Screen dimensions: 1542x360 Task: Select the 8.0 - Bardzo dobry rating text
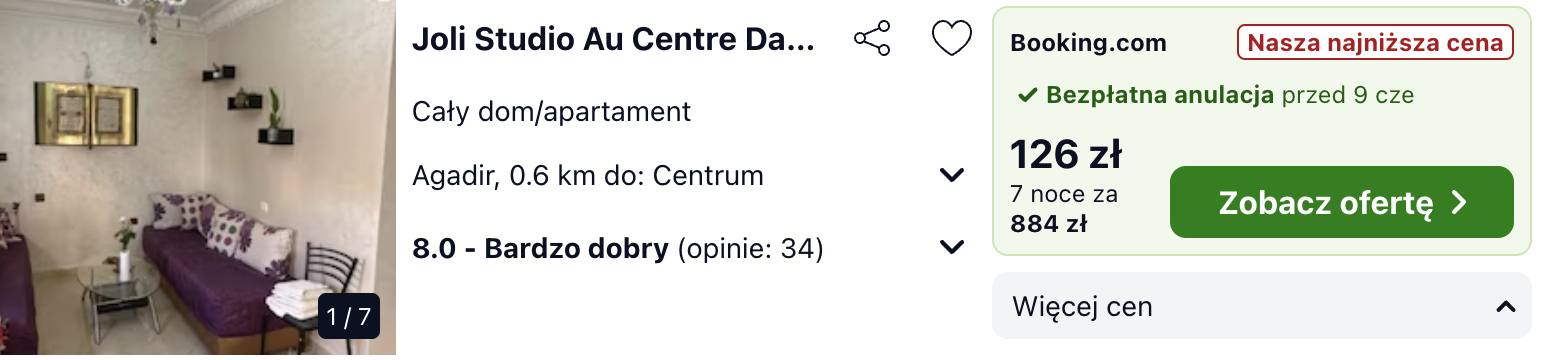[x=540, y=248]
